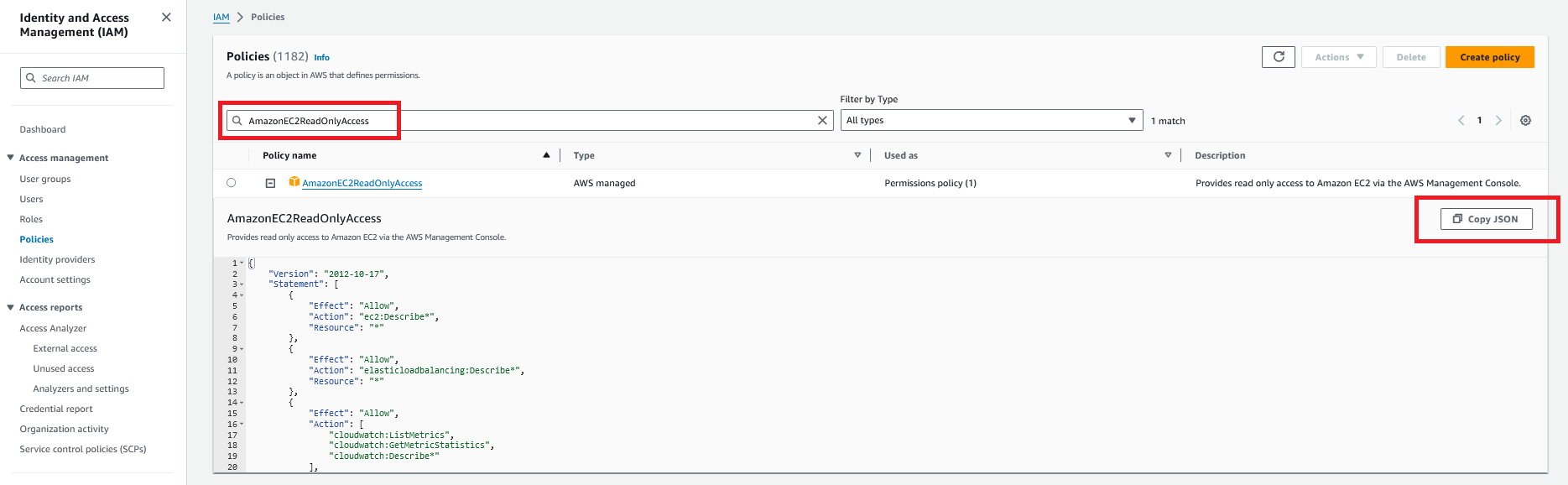The width and height of the screenshot is (1568, 485).
Task: Open Access Analyzer in the sidebar
Action: point(53,328)
